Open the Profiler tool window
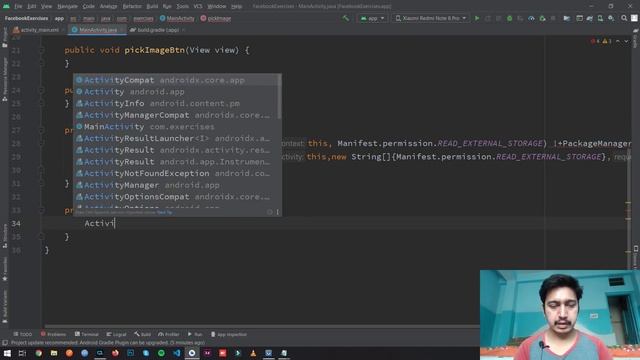The width and height of the screenshot is (640, 360). point(169,334)
